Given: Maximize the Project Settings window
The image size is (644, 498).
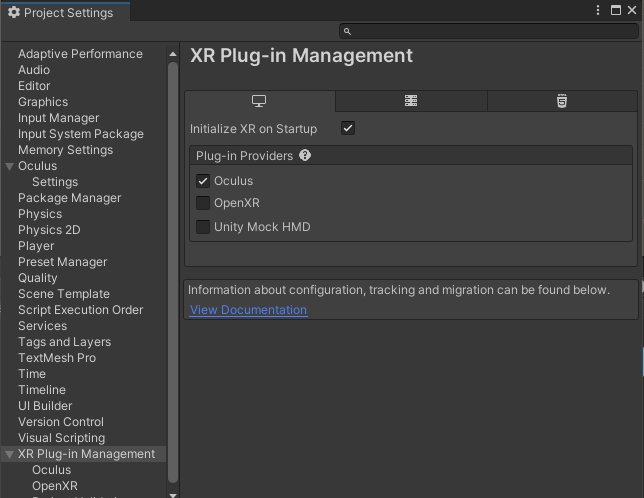Looking at the screenshot, I should point(616,10).
